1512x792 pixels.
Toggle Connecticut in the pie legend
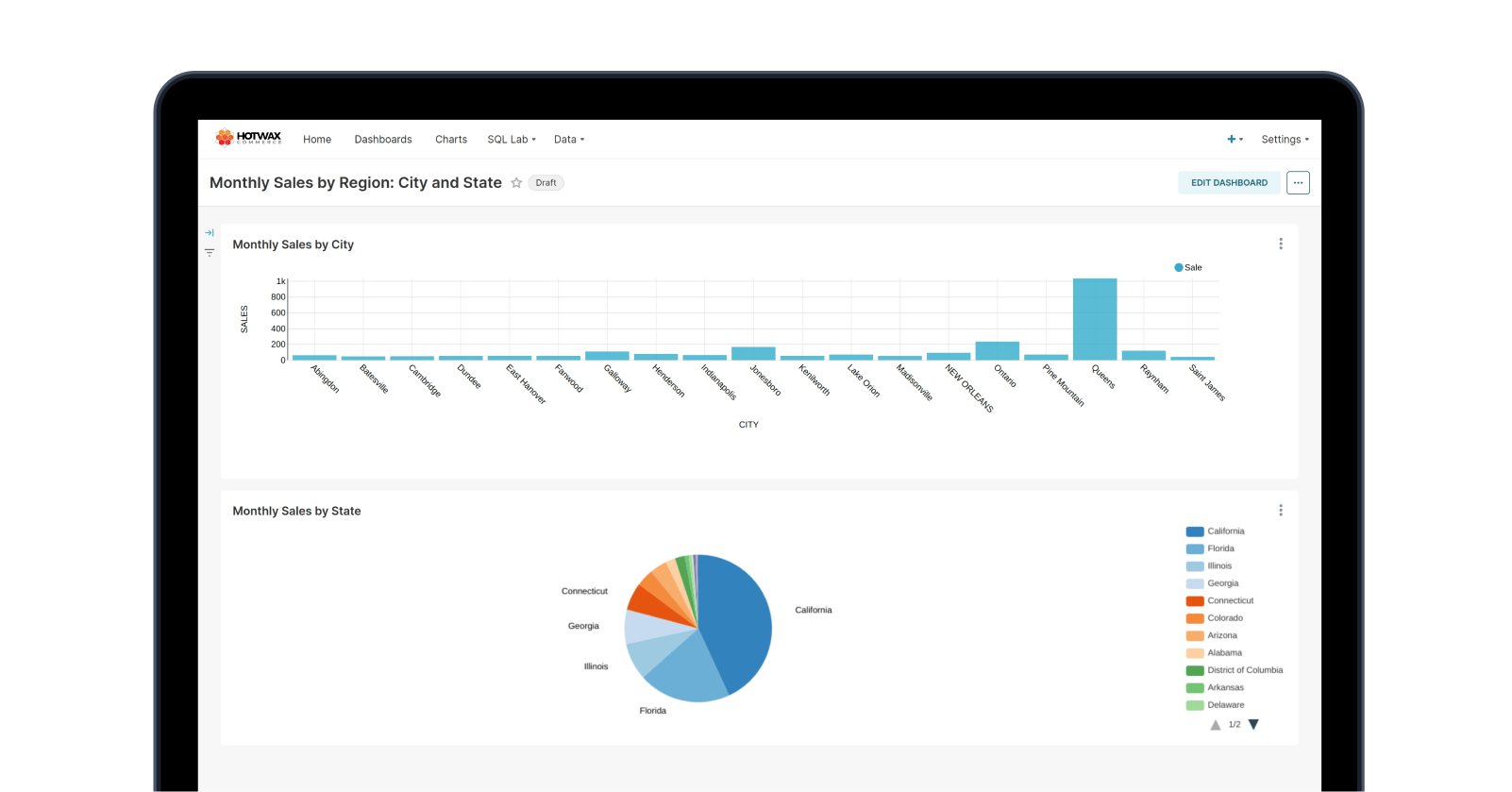(1220, 600)
